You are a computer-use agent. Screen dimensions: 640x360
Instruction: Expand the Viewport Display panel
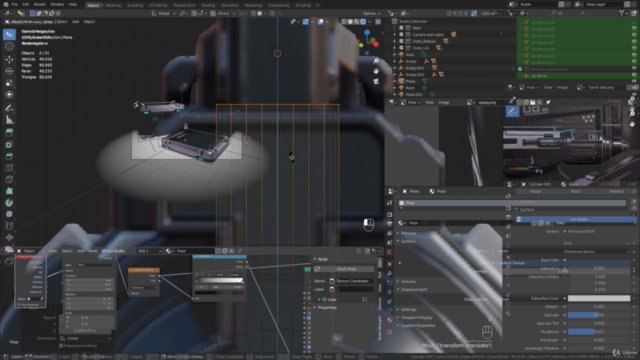[416, 318]
